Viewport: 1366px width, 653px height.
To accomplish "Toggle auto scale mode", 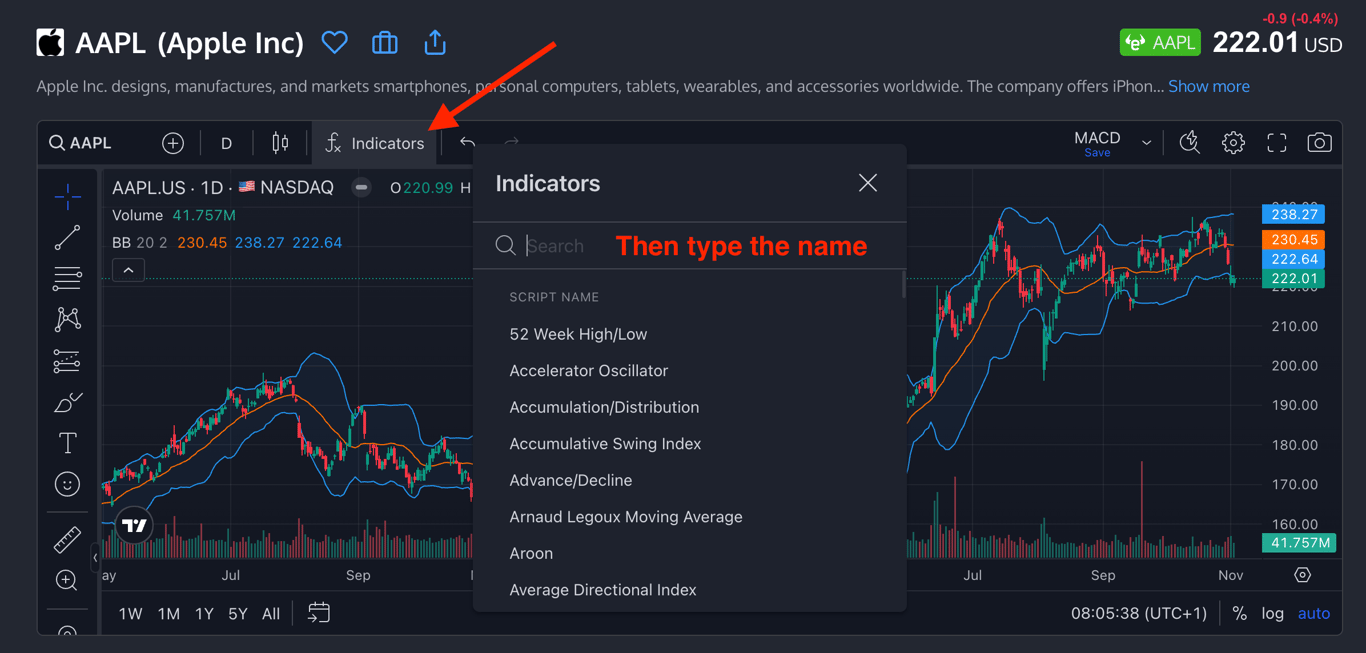I will tap(1314, 614).
